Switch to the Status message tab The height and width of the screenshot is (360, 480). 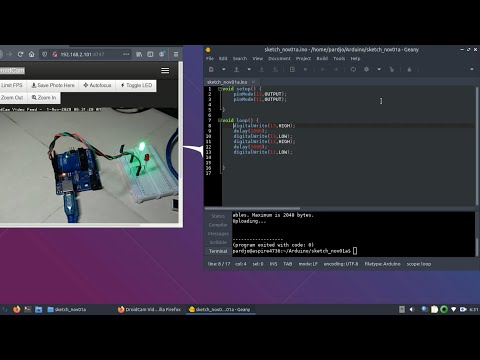tap(218, 216)
